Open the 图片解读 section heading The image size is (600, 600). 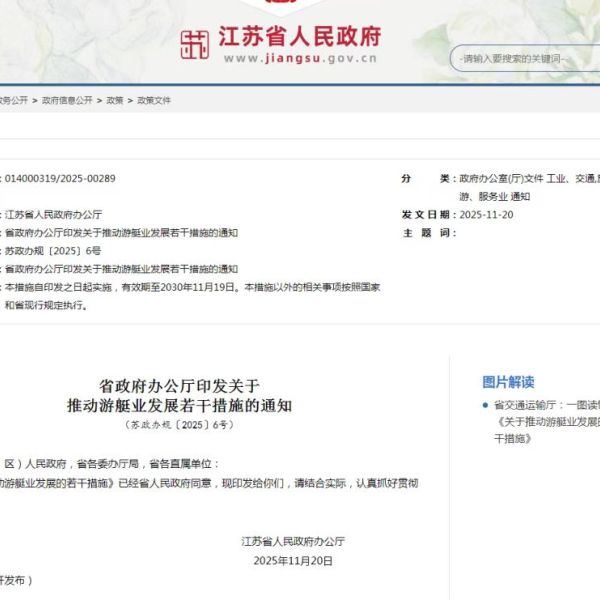click(508, 382)
